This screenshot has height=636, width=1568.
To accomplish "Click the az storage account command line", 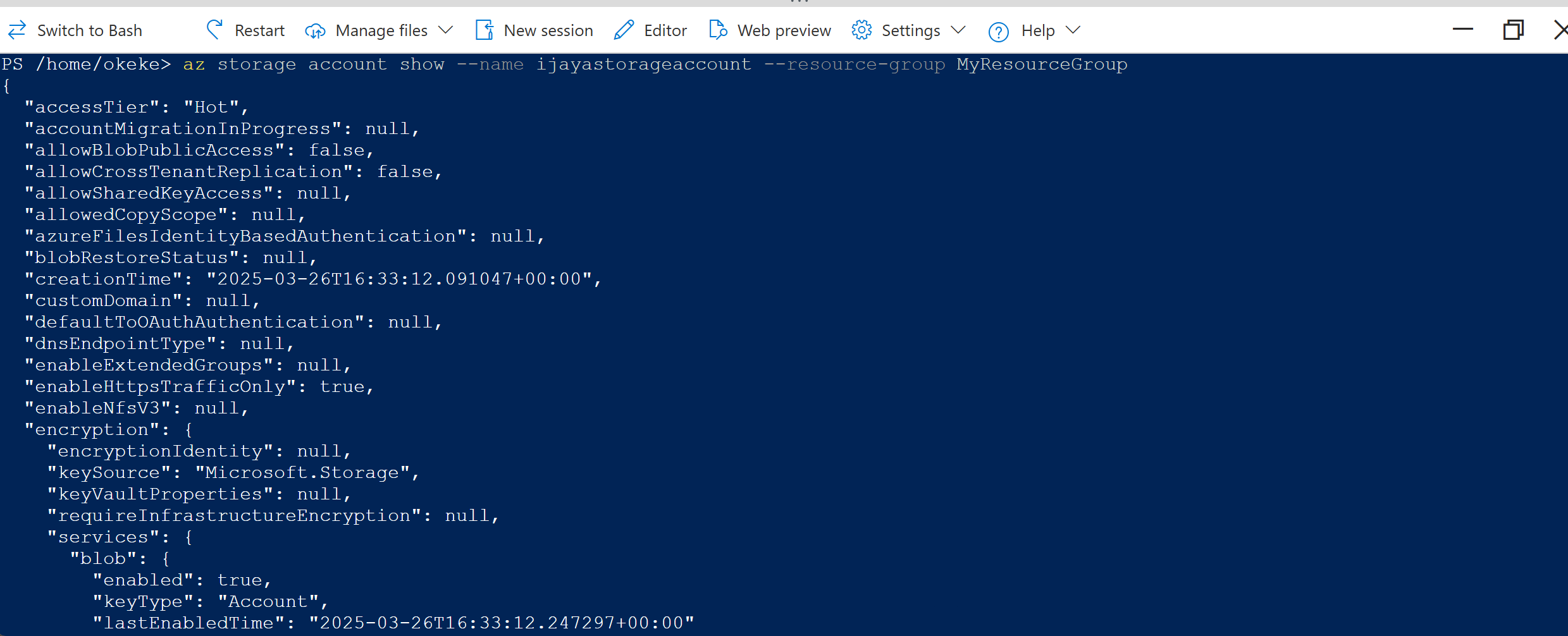I will (655, 64).
